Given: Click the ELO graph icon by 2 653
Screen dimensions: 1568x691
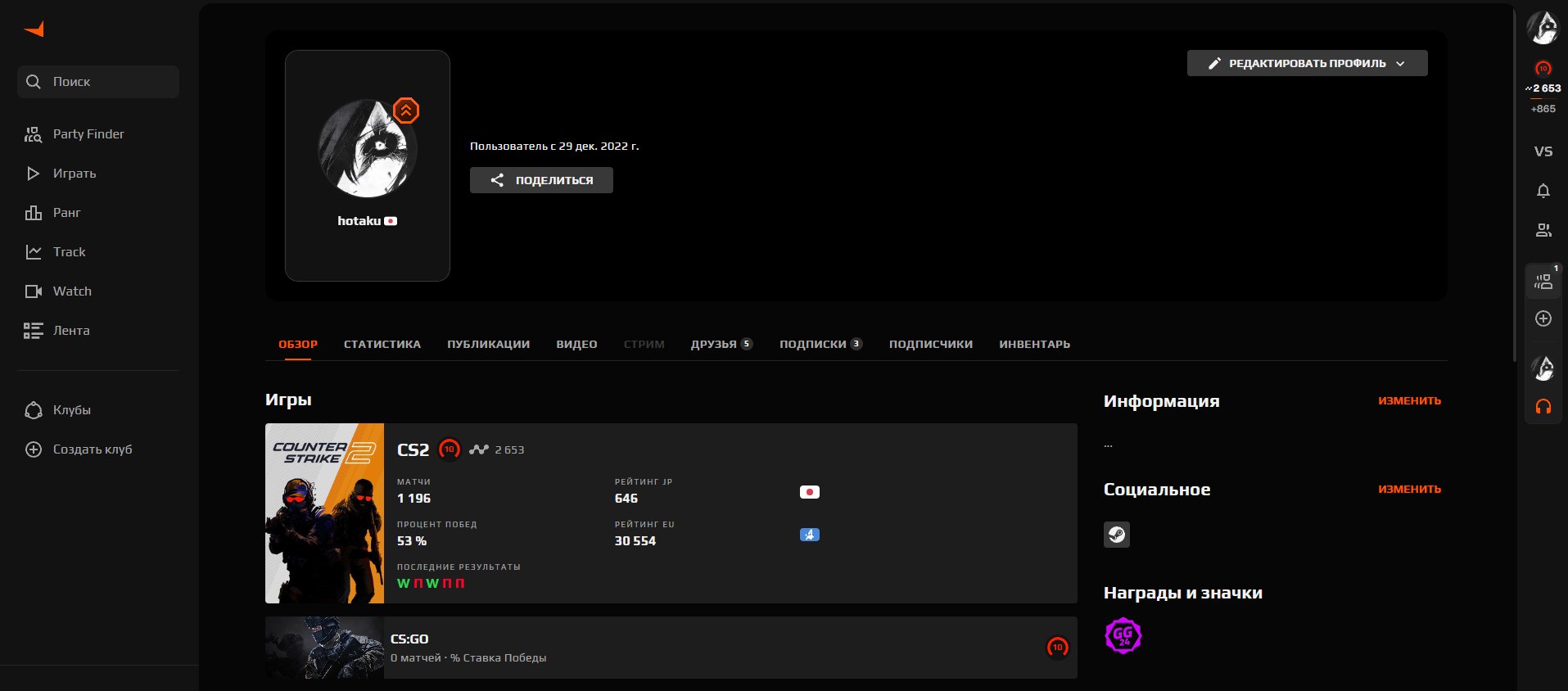Looking at the screenshot, I should click(479, 449).
